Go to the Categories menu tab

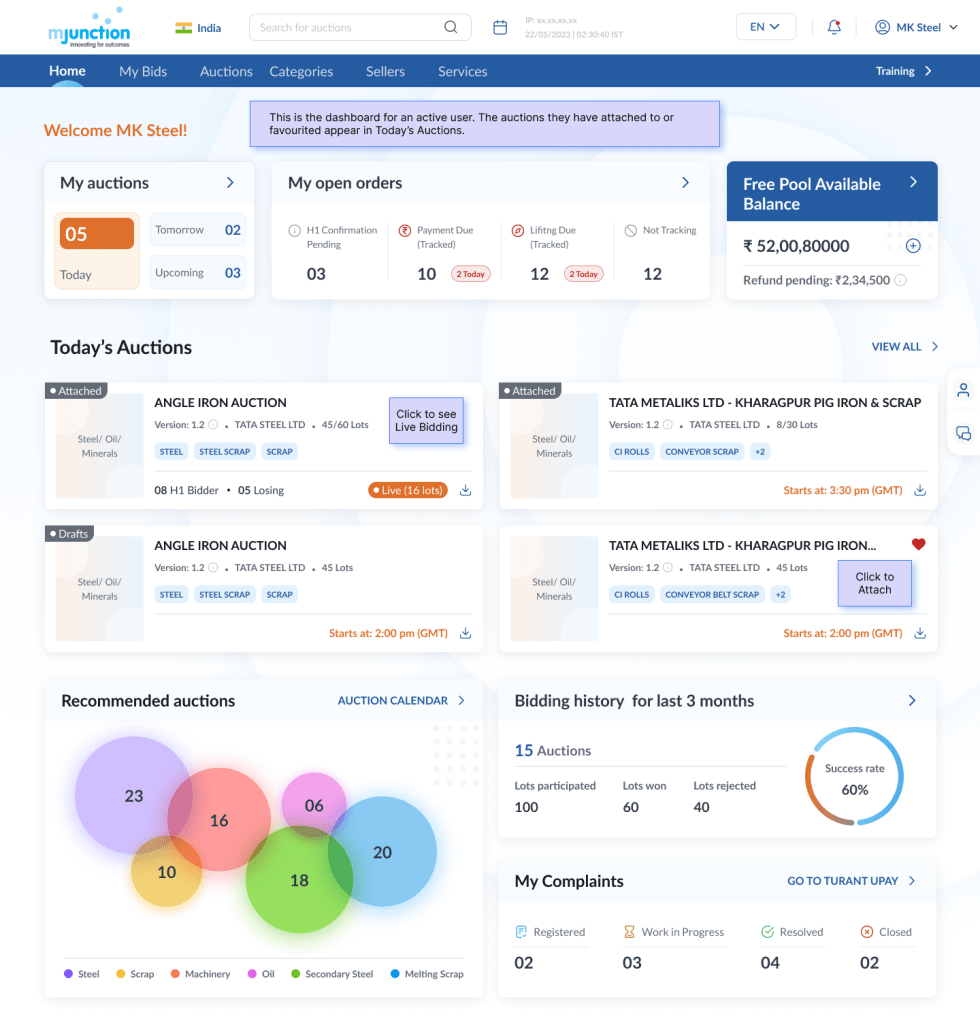301,71
